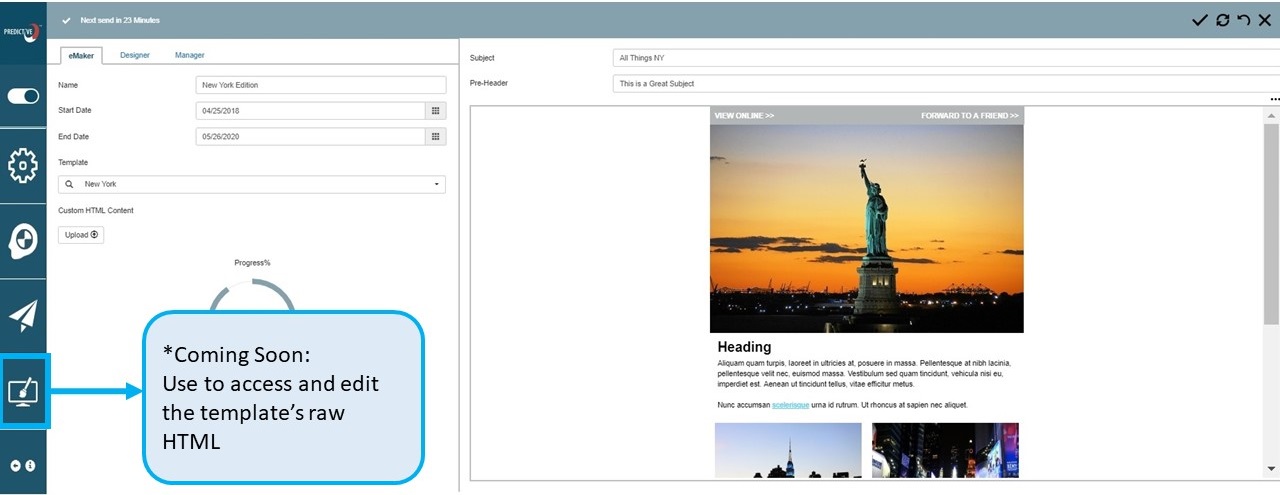Toggle the on/off switch in sidebar
Screen dimensions: 1280x495
(x=23, y=96)
